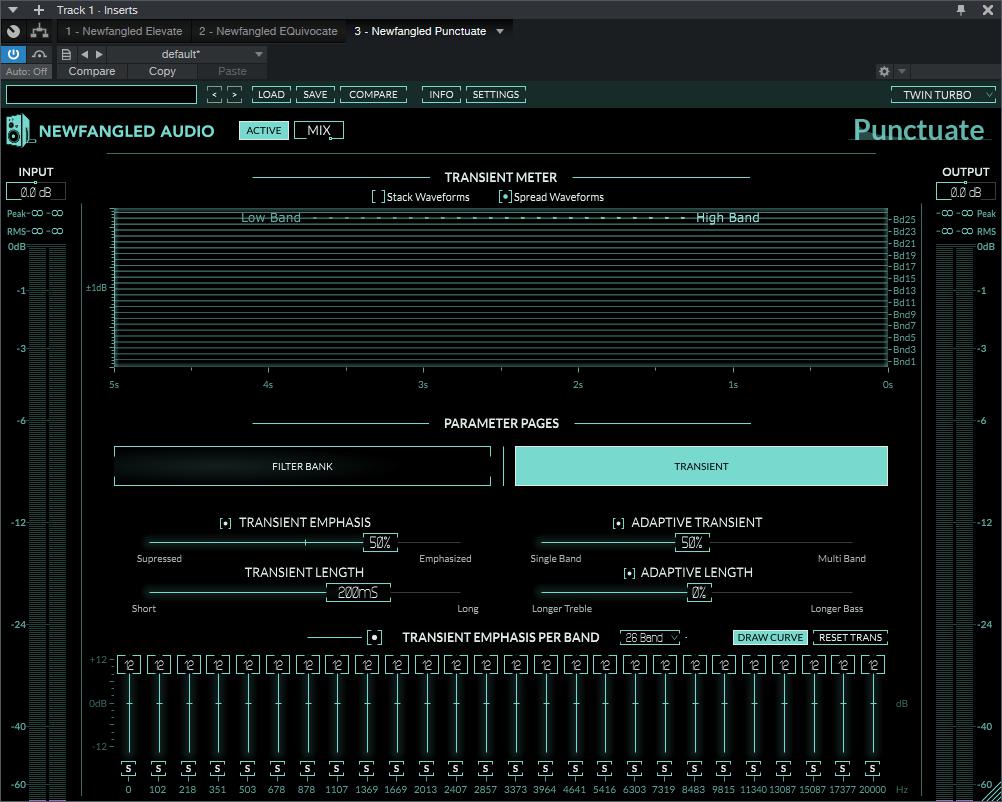Enable Stack Waveforms option
This screenshot has height=802, width=1002.
[378, 197]
